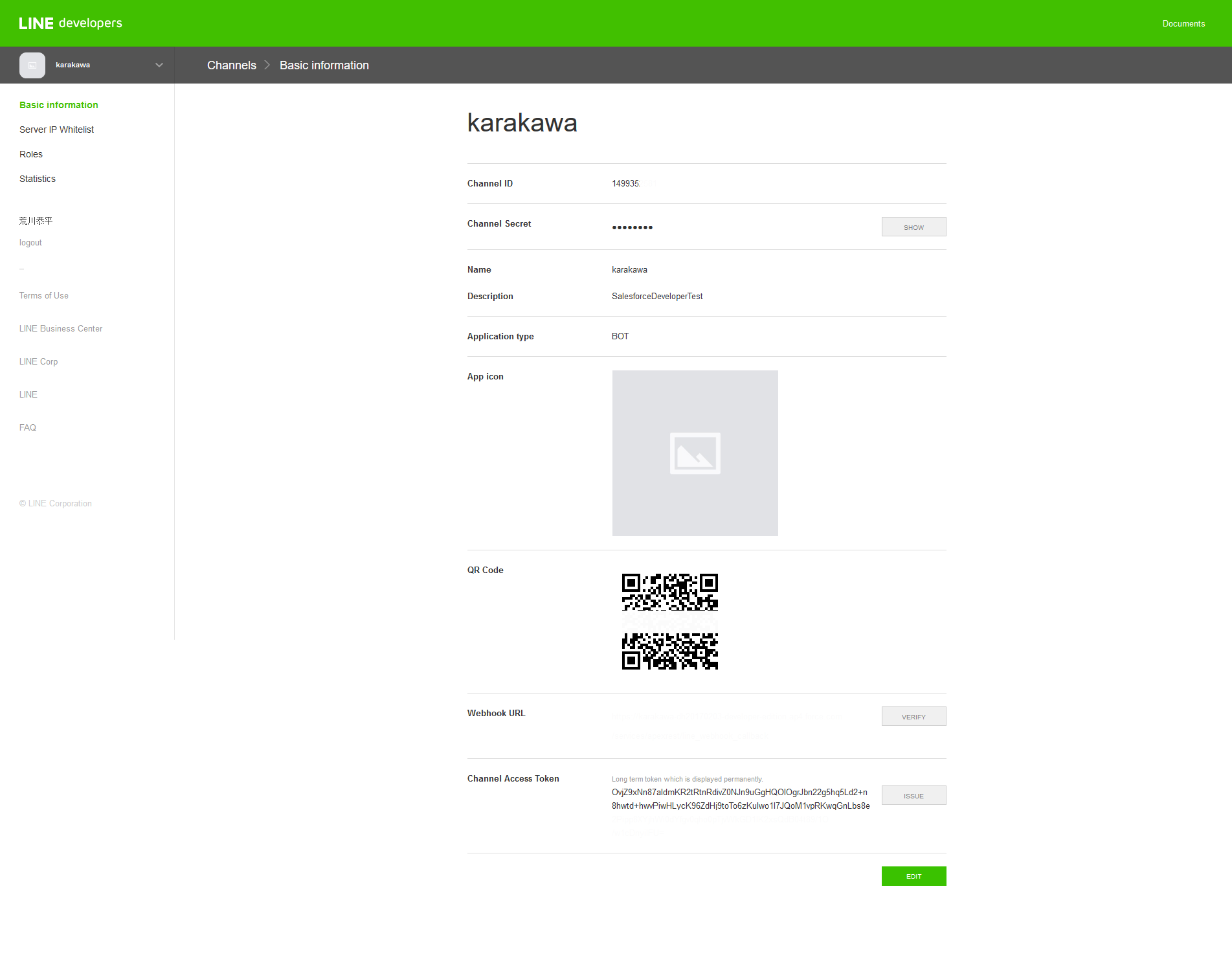The width and height of the screenshot is (1232, 970).
Task: Go to Channels in the breadcrumb
Action: [232, 65]
